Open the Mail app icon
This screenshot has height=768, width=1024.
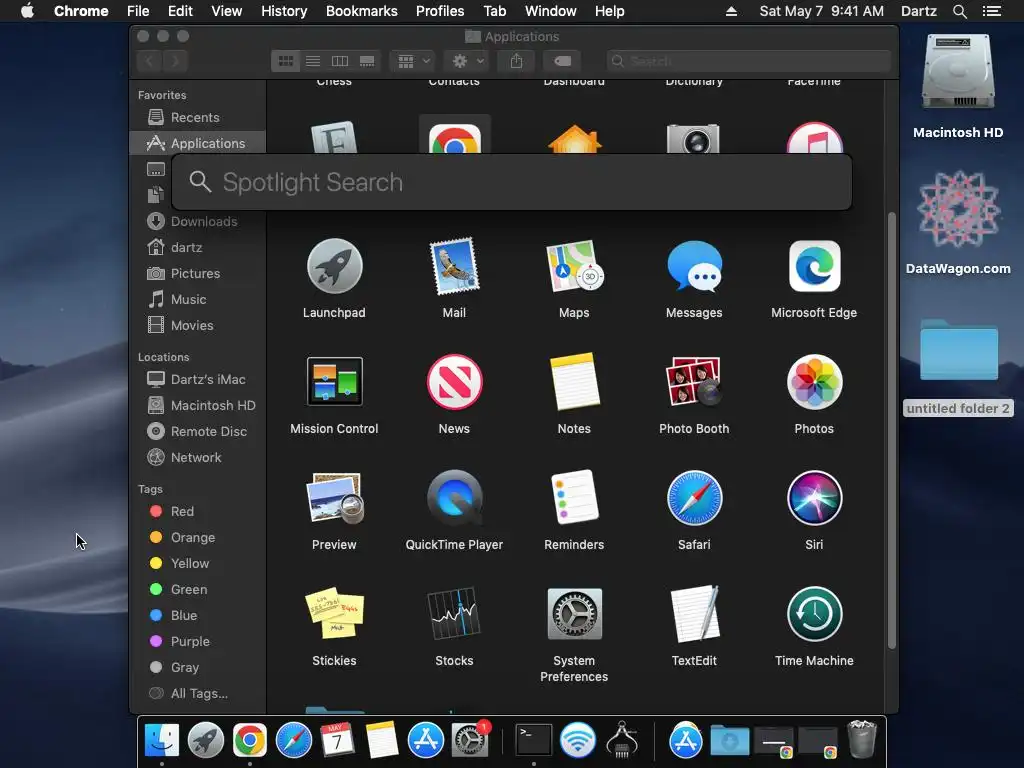point(454,266)
